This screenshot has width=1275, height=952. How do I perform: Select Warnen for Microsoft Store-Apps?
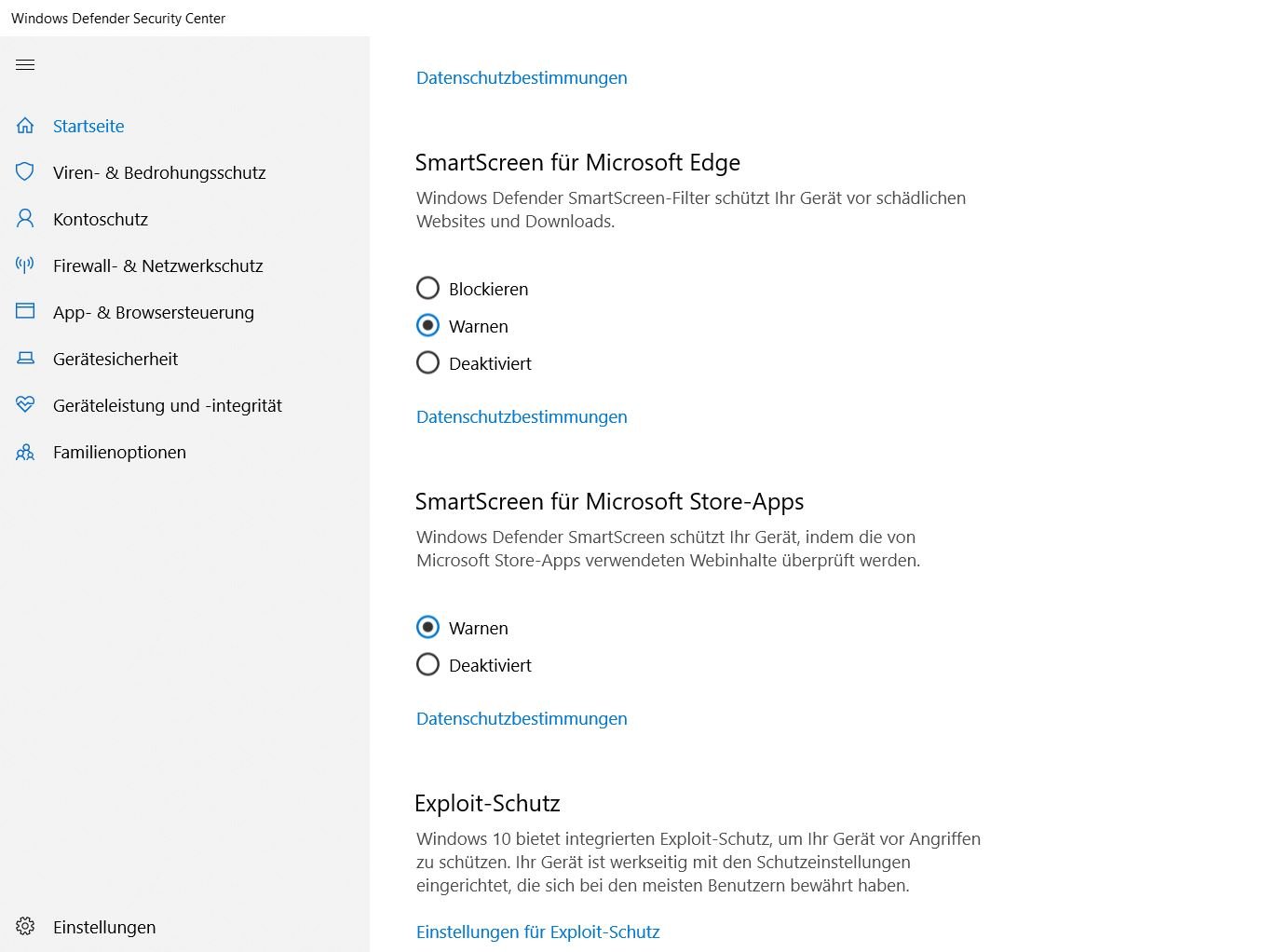(x=427, y=628)
